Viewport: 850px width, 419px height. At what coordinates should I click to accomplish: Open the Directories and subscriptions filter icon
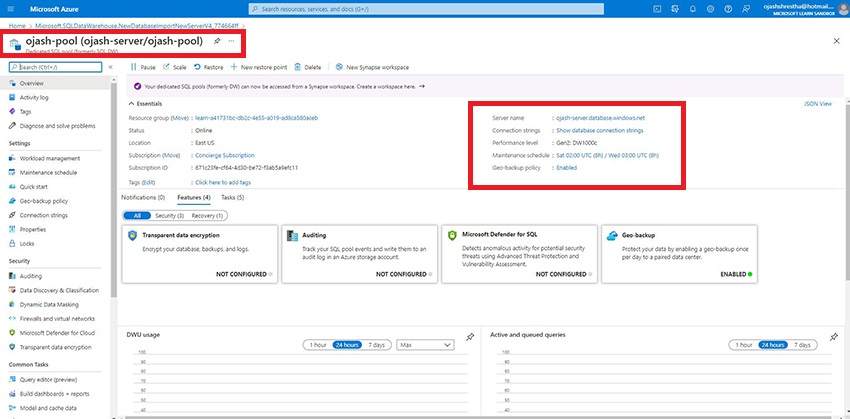pos(675,9)
